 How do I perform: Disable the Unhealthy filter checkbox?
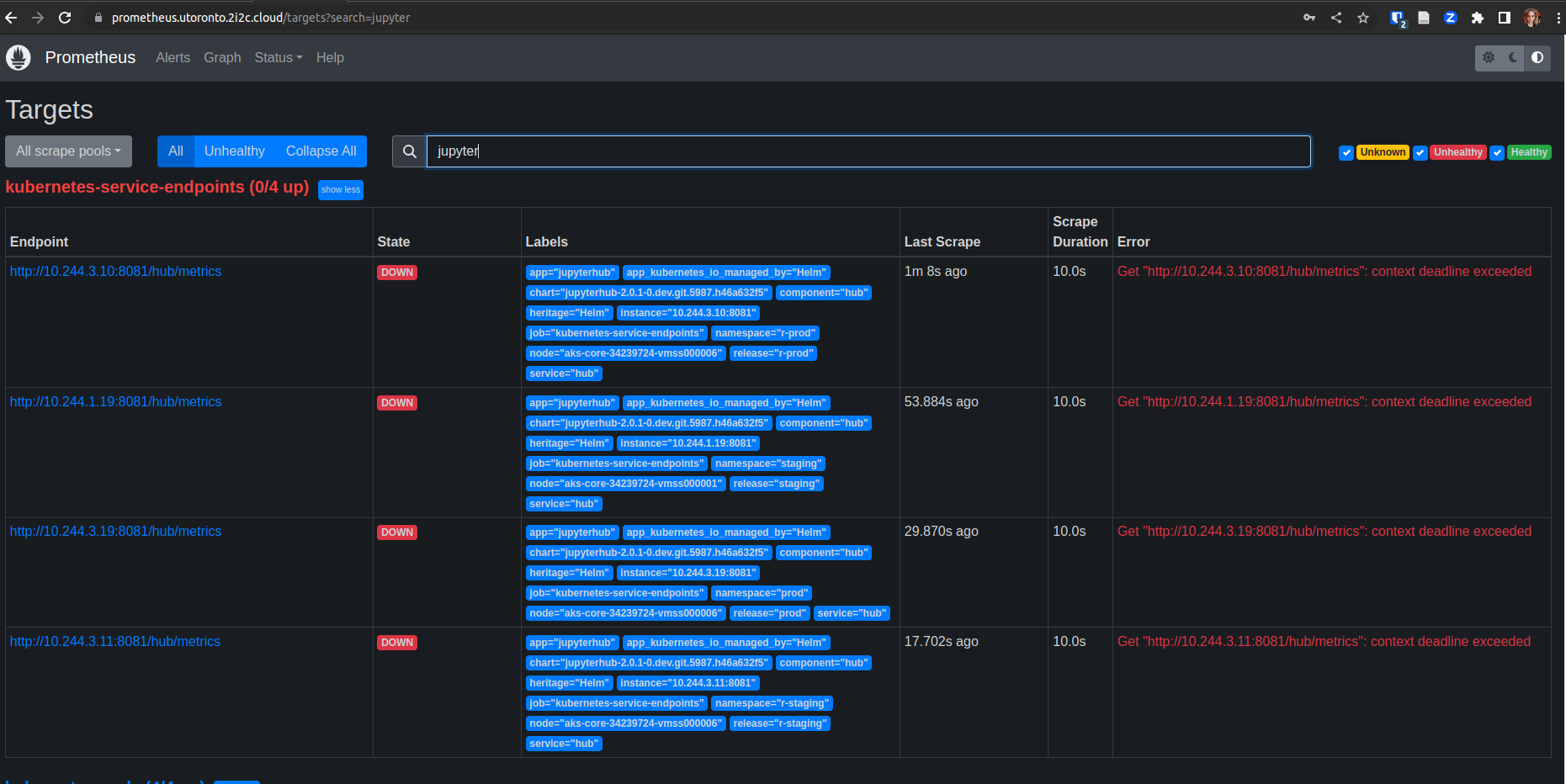click(1421, 152)
